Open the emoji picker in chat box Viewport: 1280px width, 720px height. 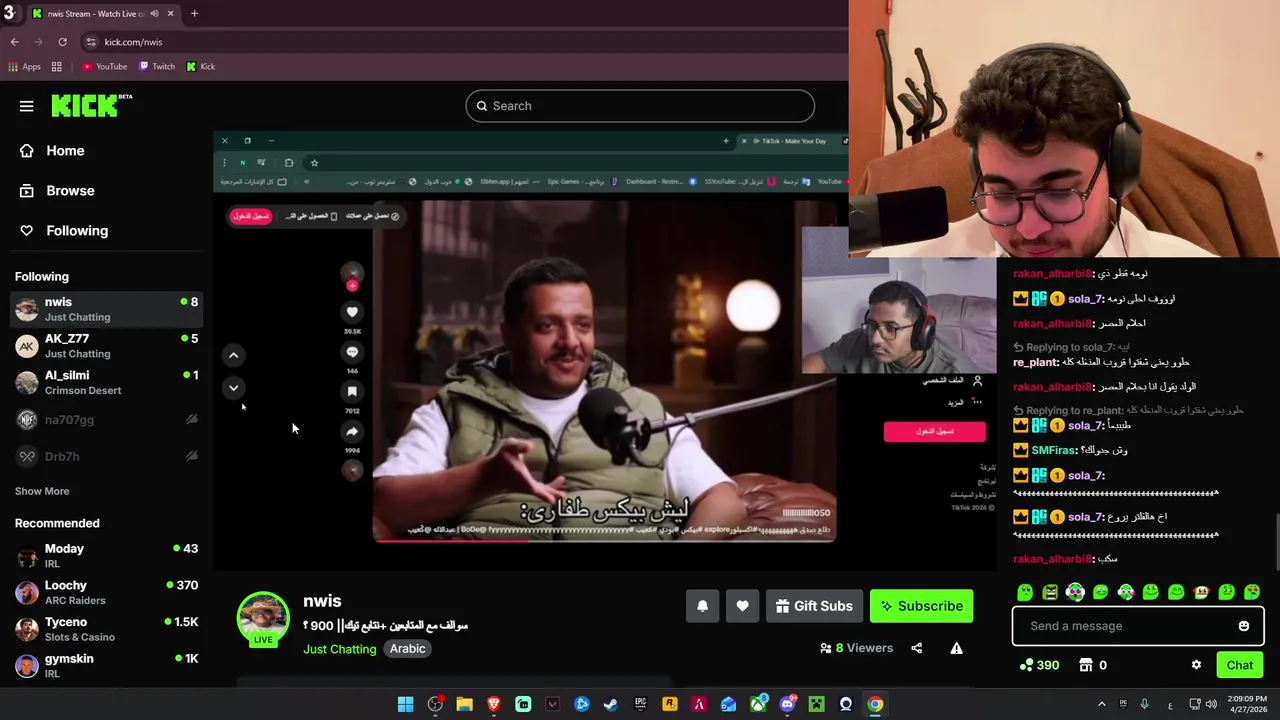(1244, 626)
